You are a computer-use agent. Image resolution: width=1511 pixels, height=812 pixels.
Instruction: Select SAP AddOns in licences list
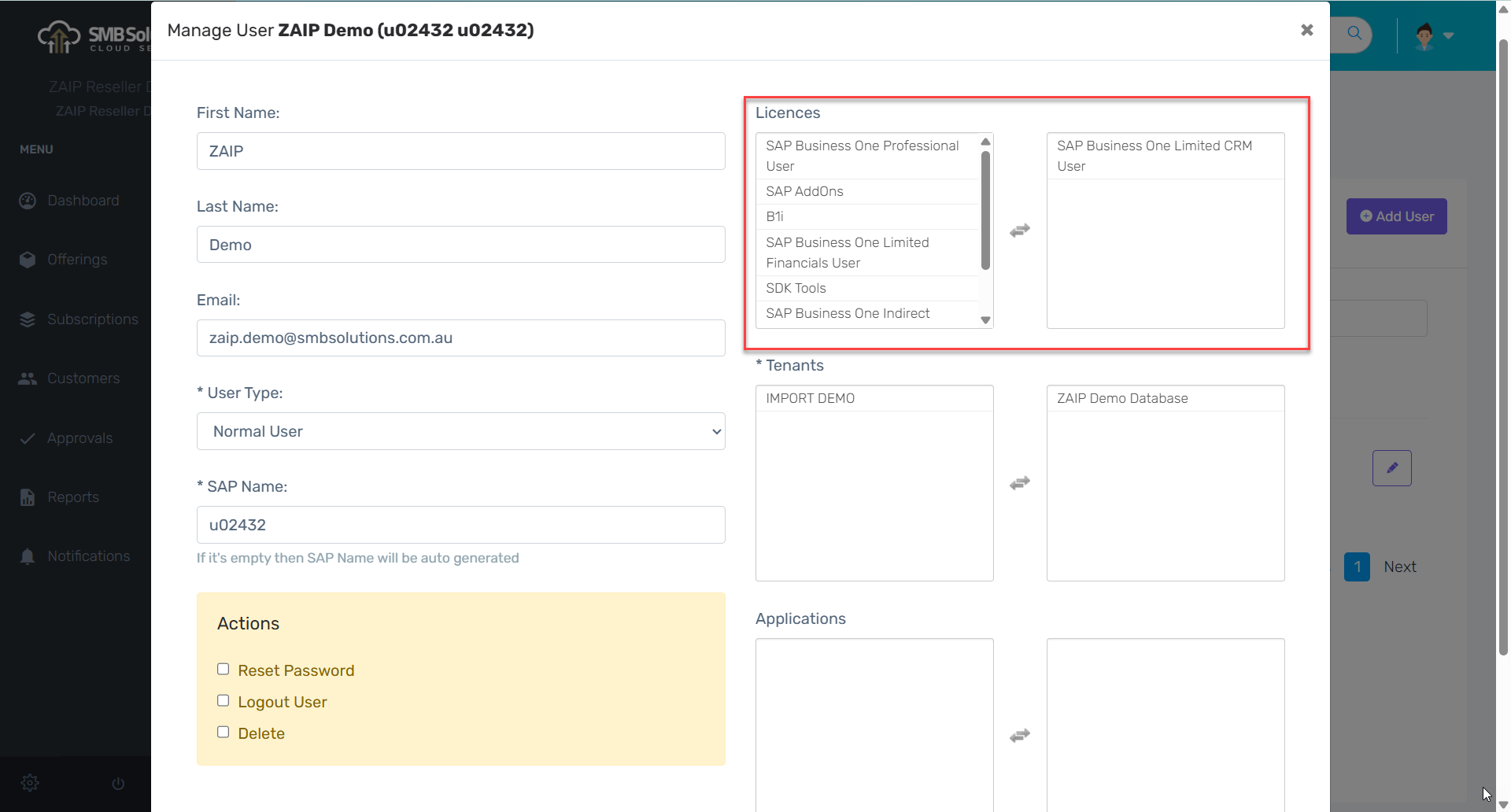(x=867, y=191)
